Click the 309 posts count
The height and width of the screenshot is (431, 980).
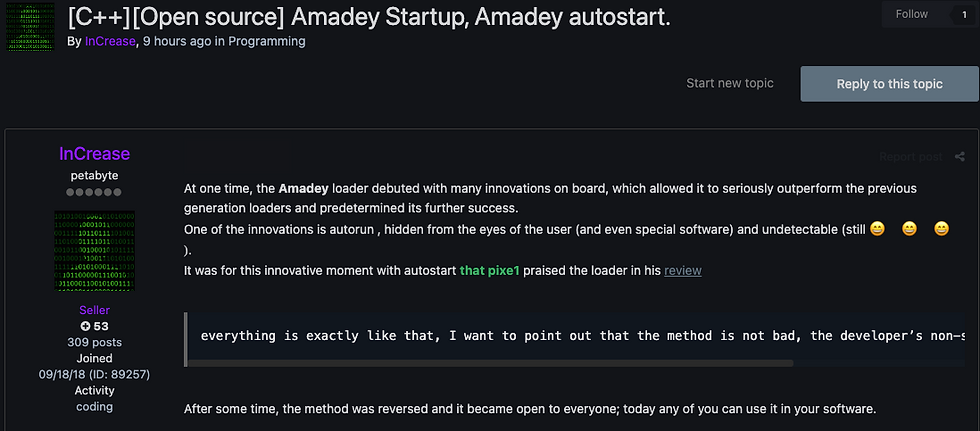click(94, 342)
